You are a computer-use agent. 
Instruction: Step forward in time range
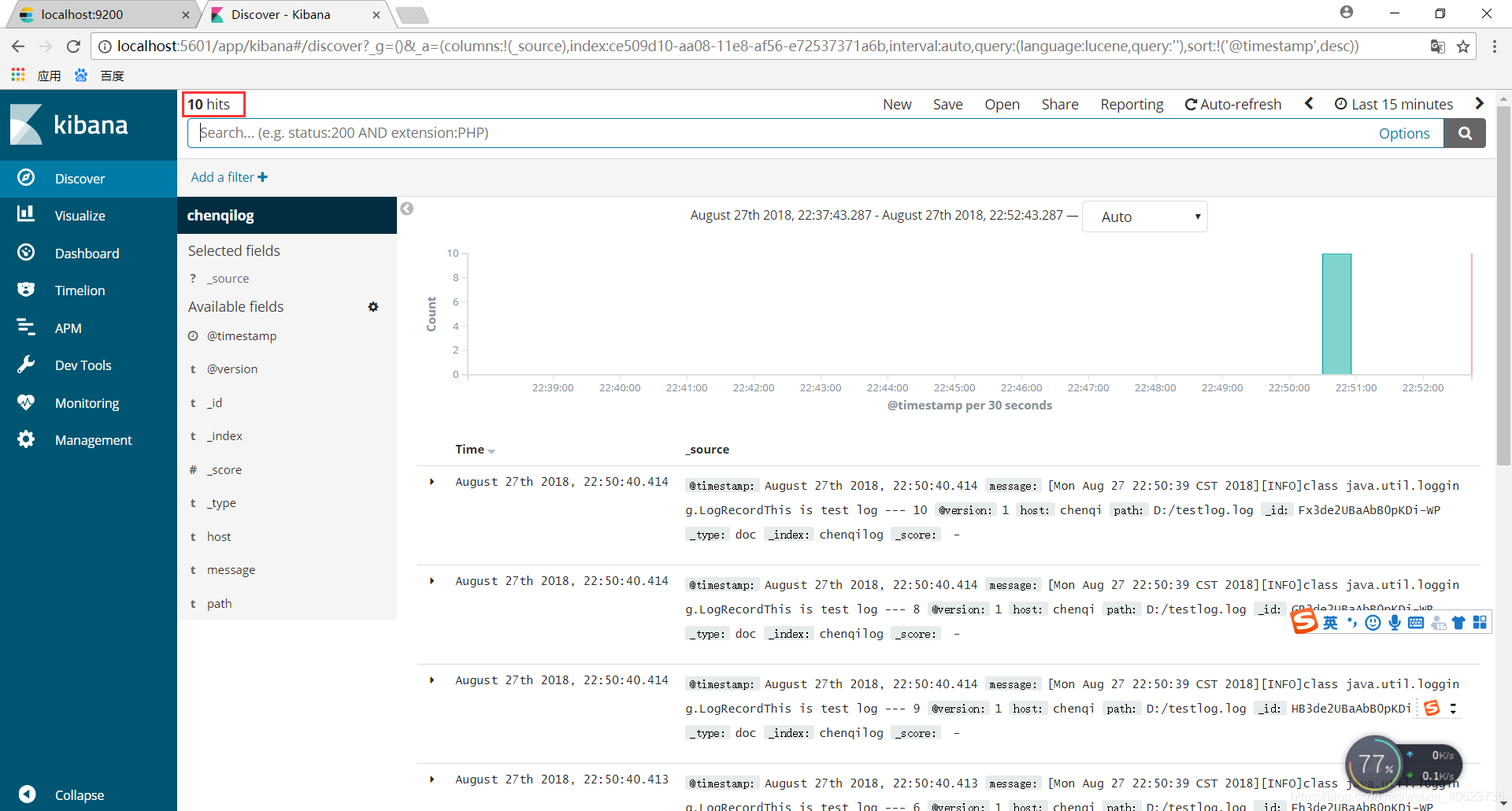coord(1479,103)
